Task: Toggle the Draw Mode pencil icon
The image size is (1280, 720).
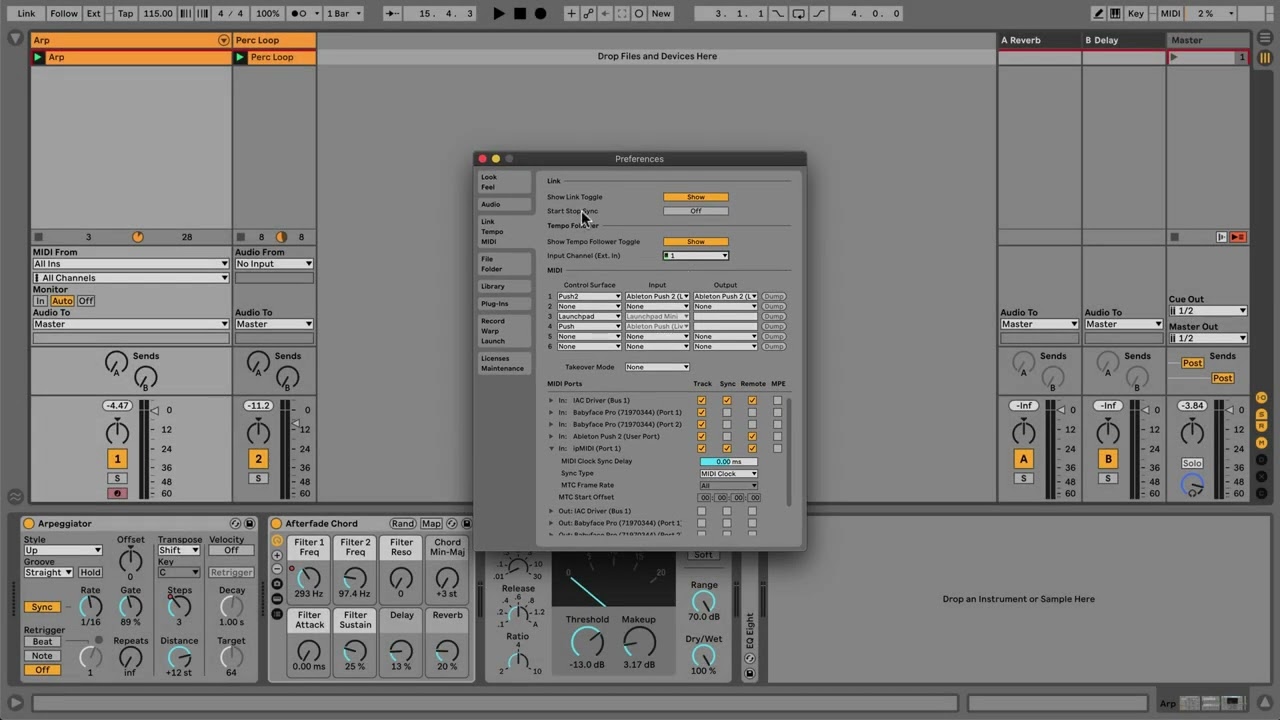Action: [1099, 13]
